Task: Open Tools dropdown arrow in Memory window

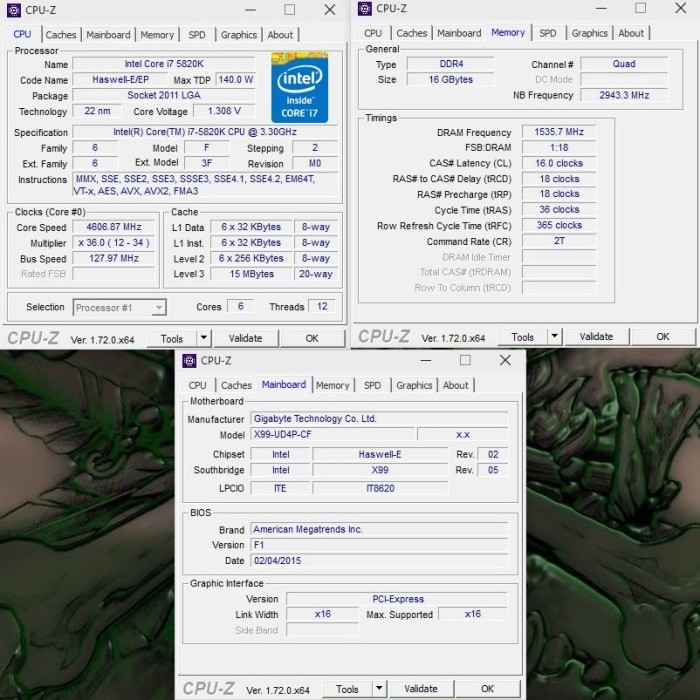Action: [x=554, y=336]
